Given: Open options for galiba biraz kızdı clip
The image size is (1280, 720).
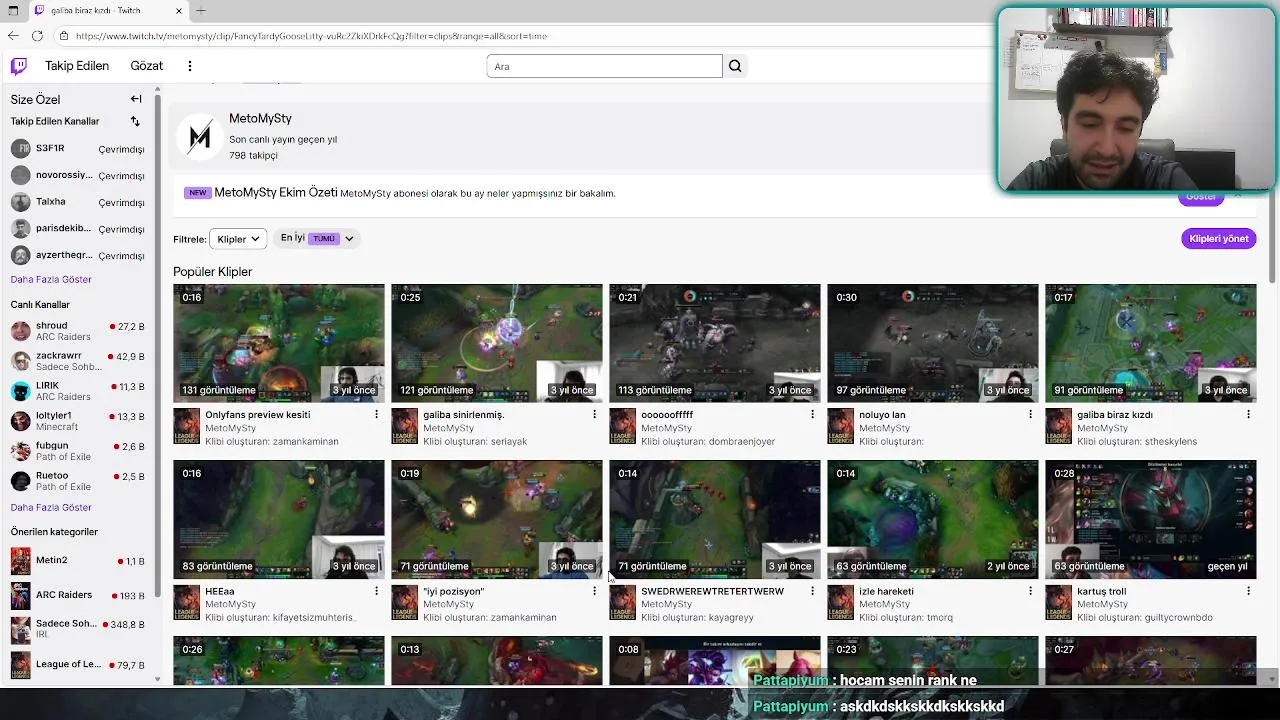Looking at the screenshot, I should 1248,414.
